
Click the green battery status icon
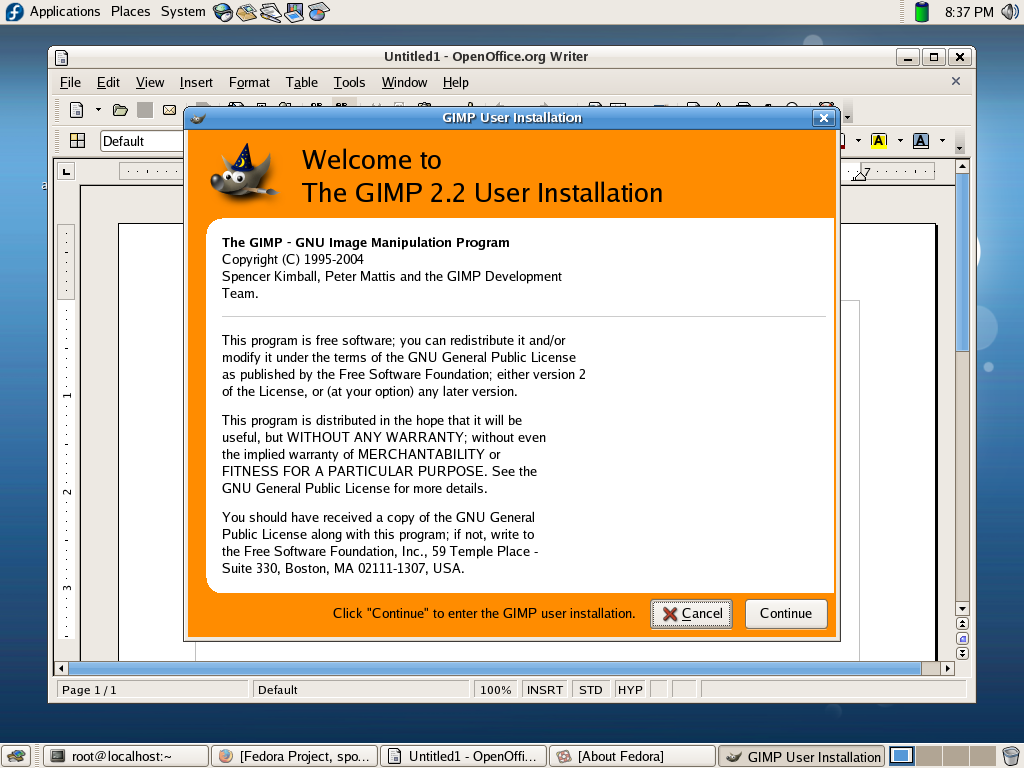tap(921, 12)
